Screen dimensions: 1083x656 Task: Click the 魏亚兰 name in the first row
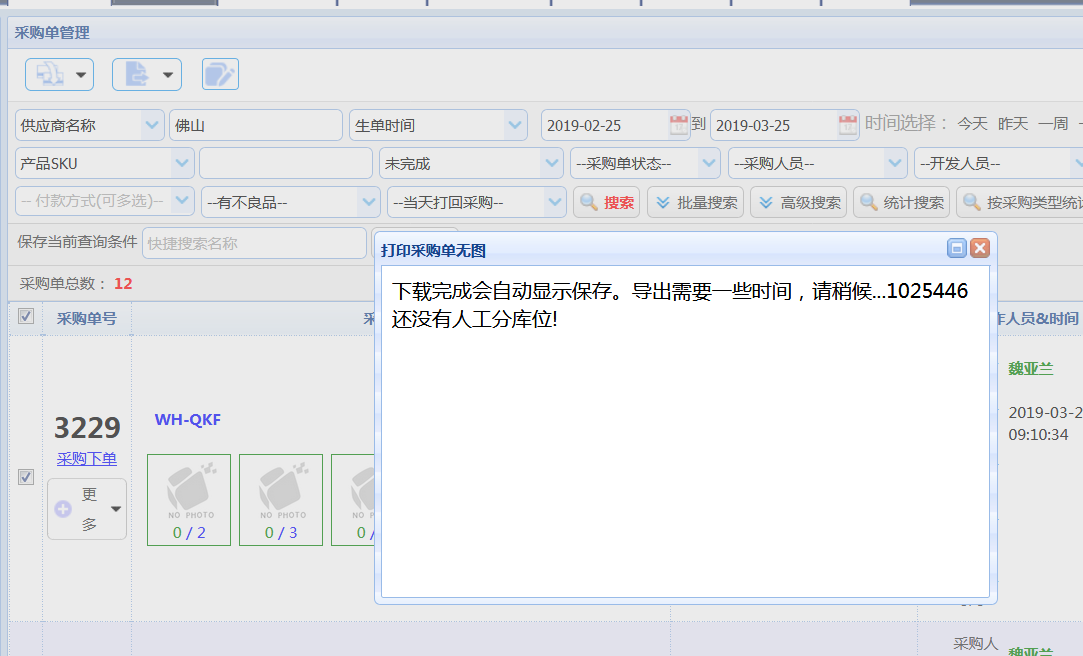click(x=1031, y=369)
